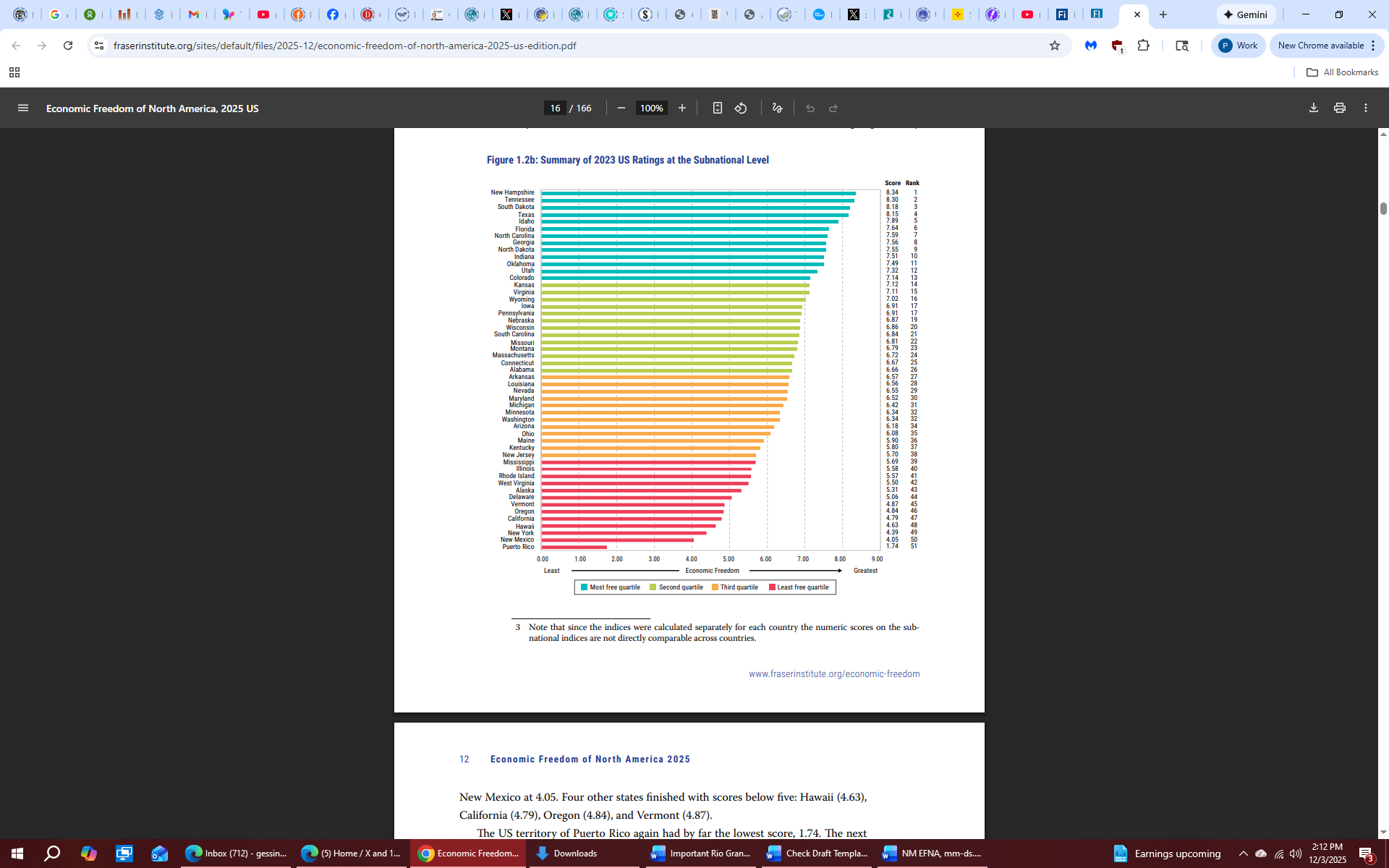Rotate the PDF counterclockwise
This screenshot has height=868, width=1389.
point(741,108)
